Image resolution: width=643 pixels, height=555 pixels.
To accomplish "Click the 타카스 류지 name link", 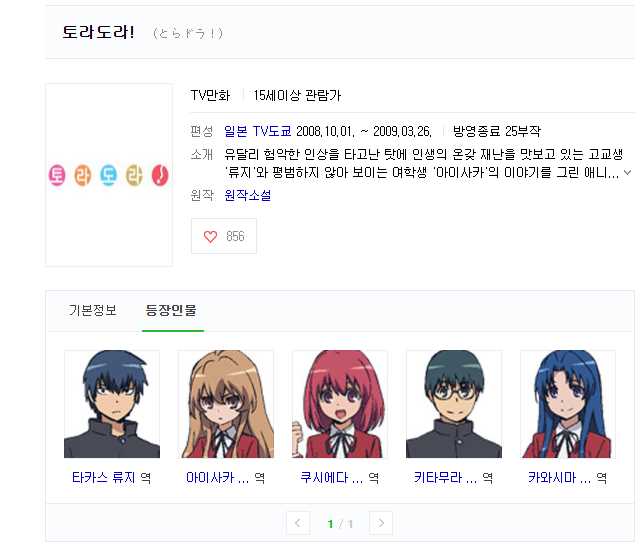I will 103,477.
